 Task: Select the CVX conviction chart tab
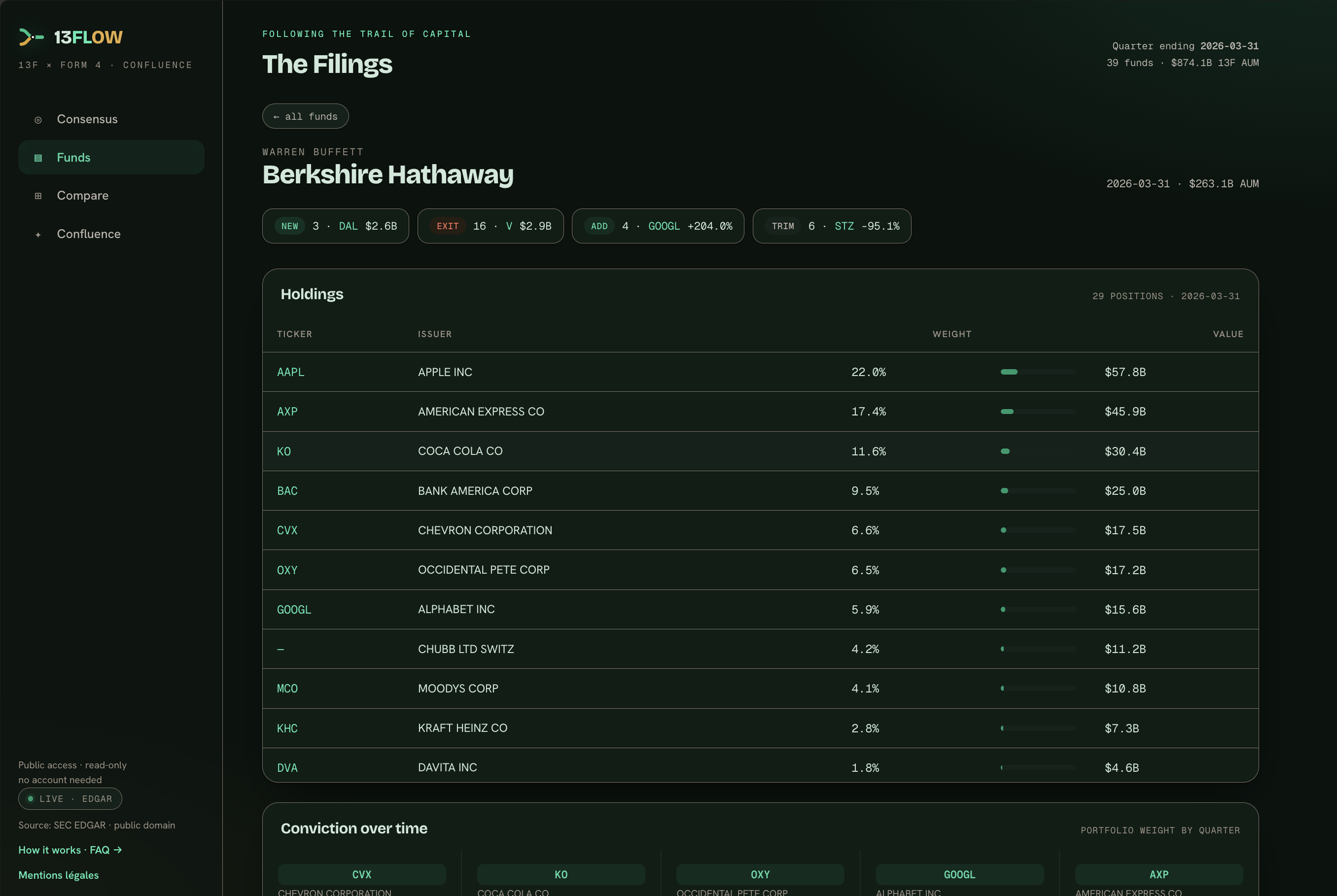click(362, 874)
